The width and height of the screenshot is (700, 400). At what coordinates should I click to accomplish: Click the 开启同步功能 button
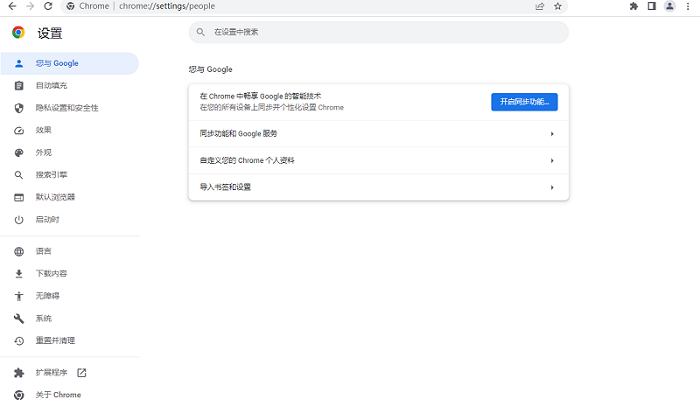(x=524, y=101)
